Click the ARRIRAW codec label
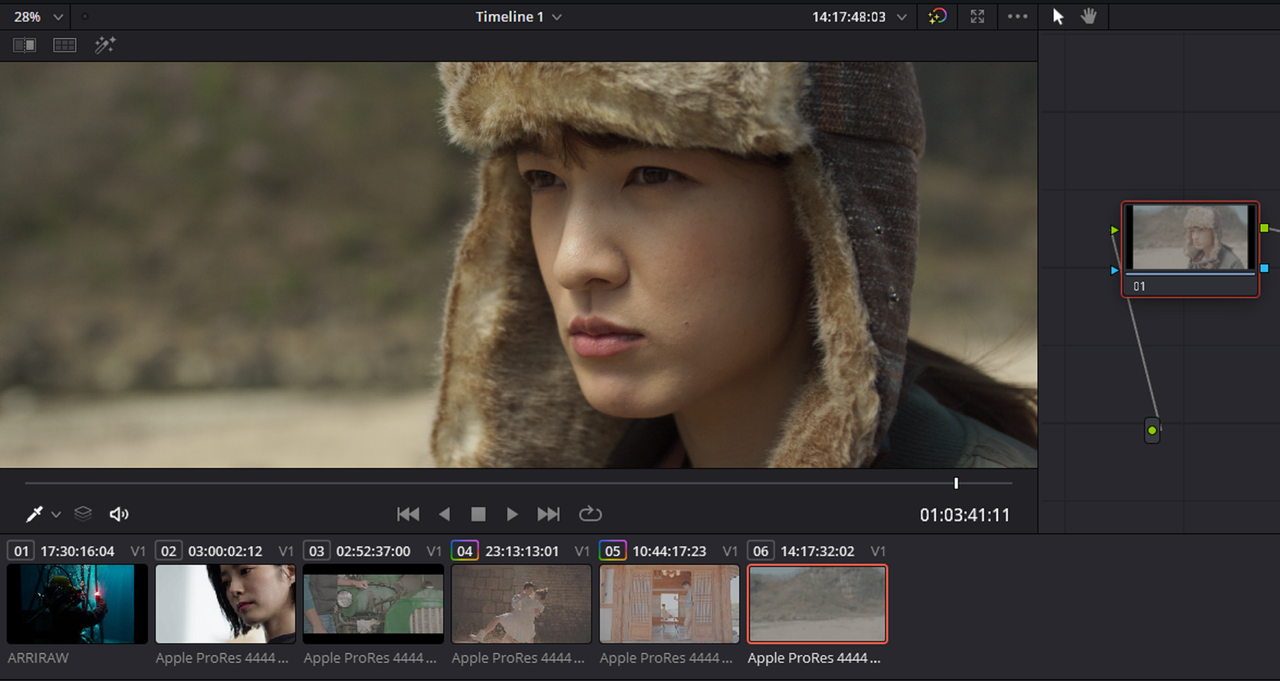The image size is (1280, 681). click(39, 658)
